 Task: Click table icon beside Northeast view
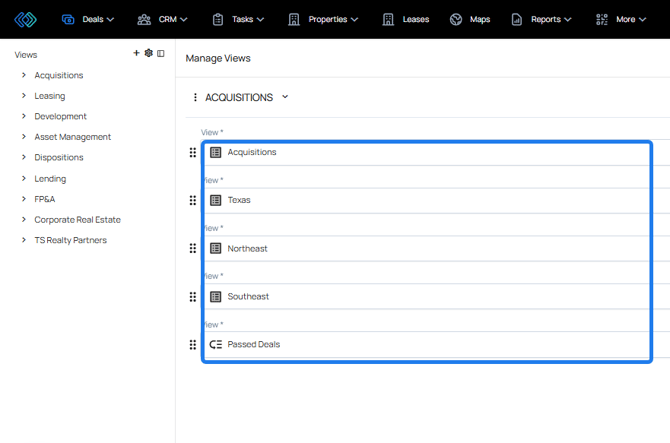(216, 248)
